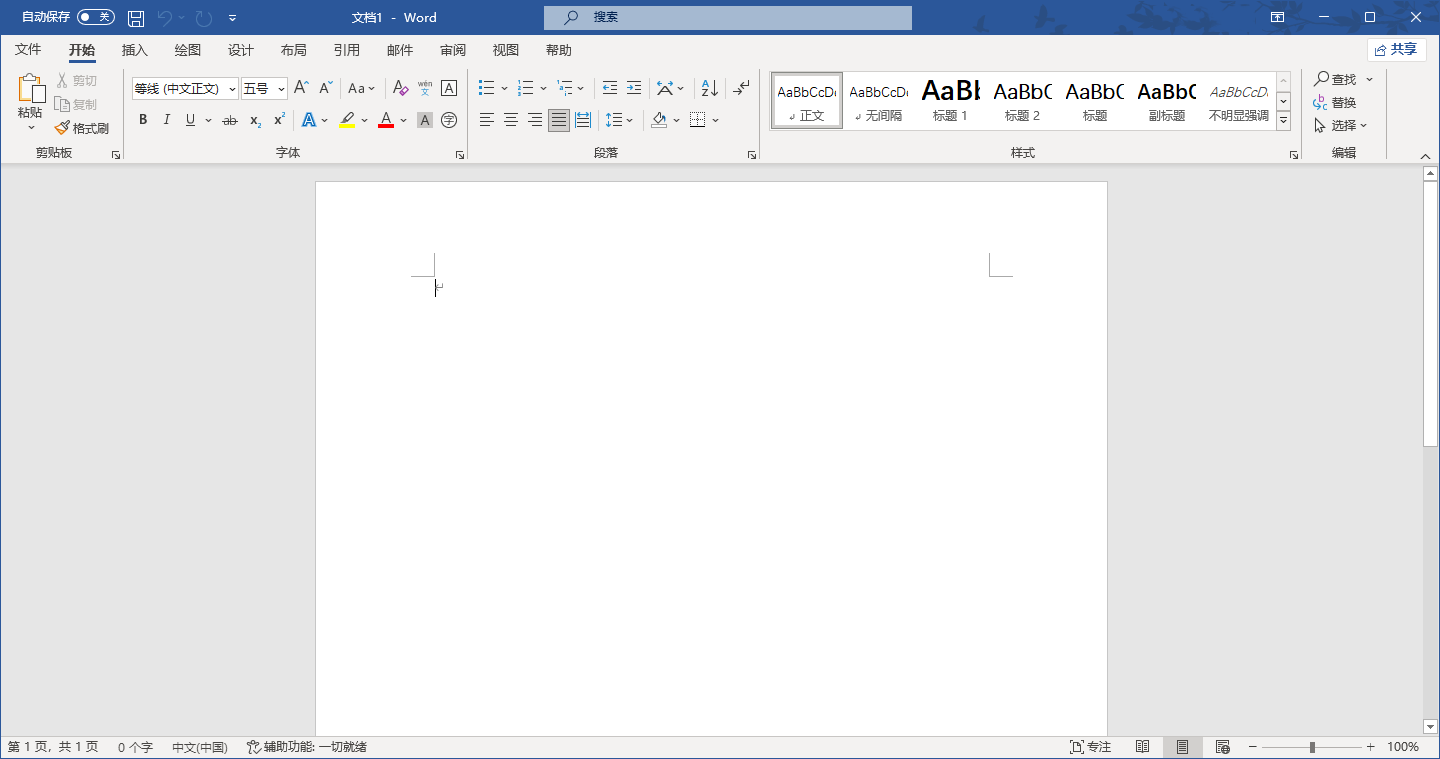Screen dimensions: 1440x759
Task: Click the Superscript icon
Action: pyautogui.click(x=279, y=120)
